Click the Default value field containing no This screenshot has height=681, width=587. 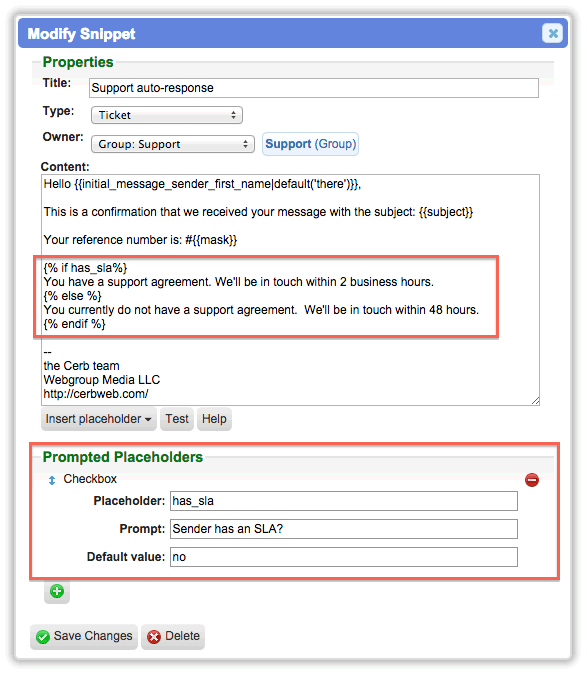click(344, 557)
